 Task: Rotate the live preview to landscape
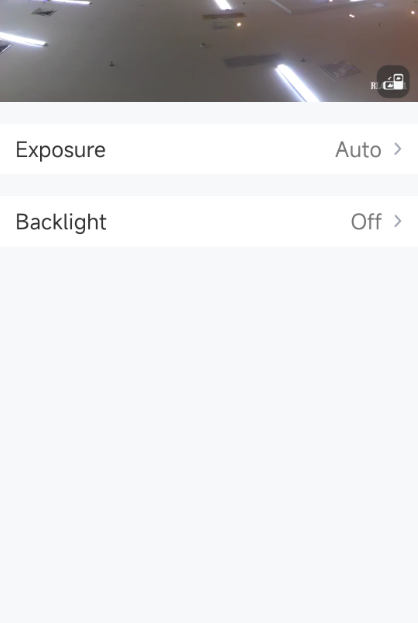click(x=393, y=81)
